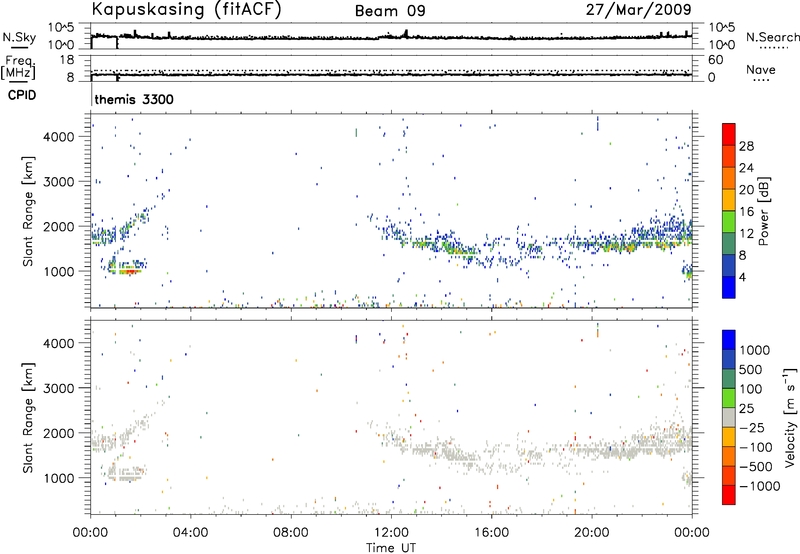The image size is (800, 554).
Task: Click the '60' tick on Nave axis
Action: point(715,60)
